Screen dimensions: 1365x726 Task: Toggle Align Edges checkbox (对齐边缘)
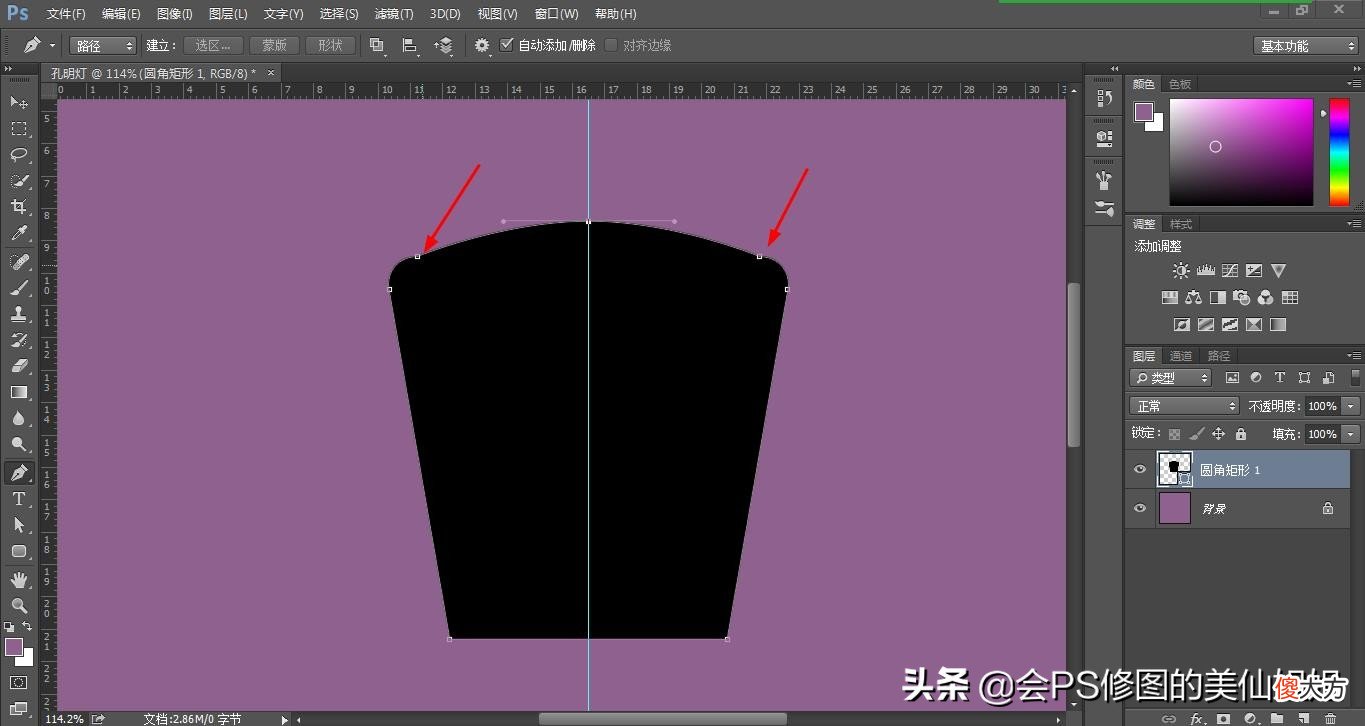[611, 45]
